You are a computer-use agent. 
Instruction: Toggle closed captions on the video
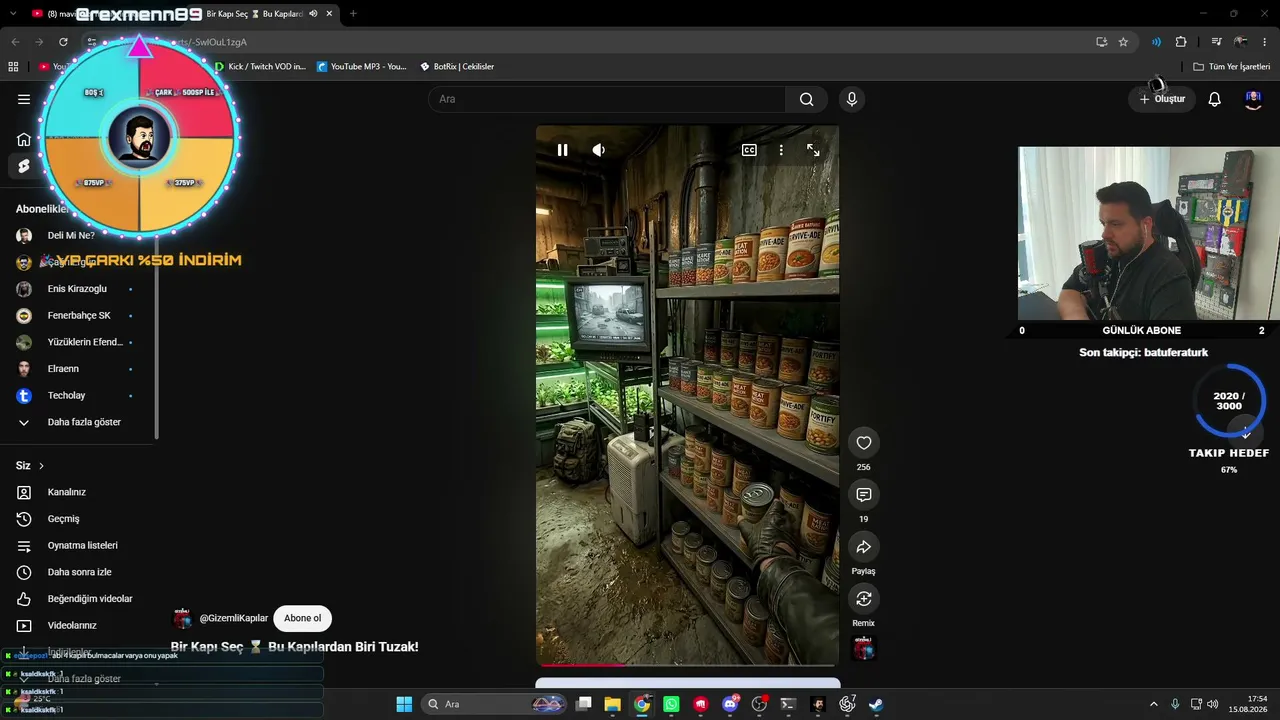coord(749,150)
